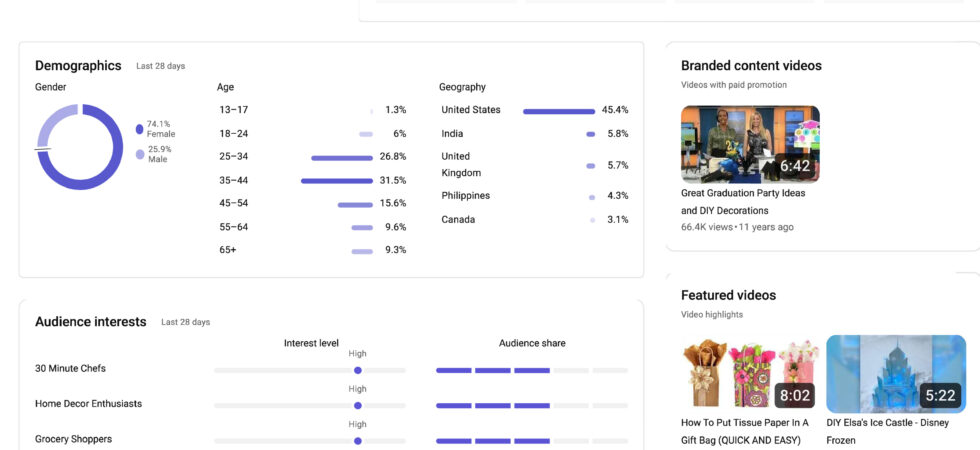
Task: Open the DIY Elsa's Ice Castle thumbnail
Action: tap(896, 375)
